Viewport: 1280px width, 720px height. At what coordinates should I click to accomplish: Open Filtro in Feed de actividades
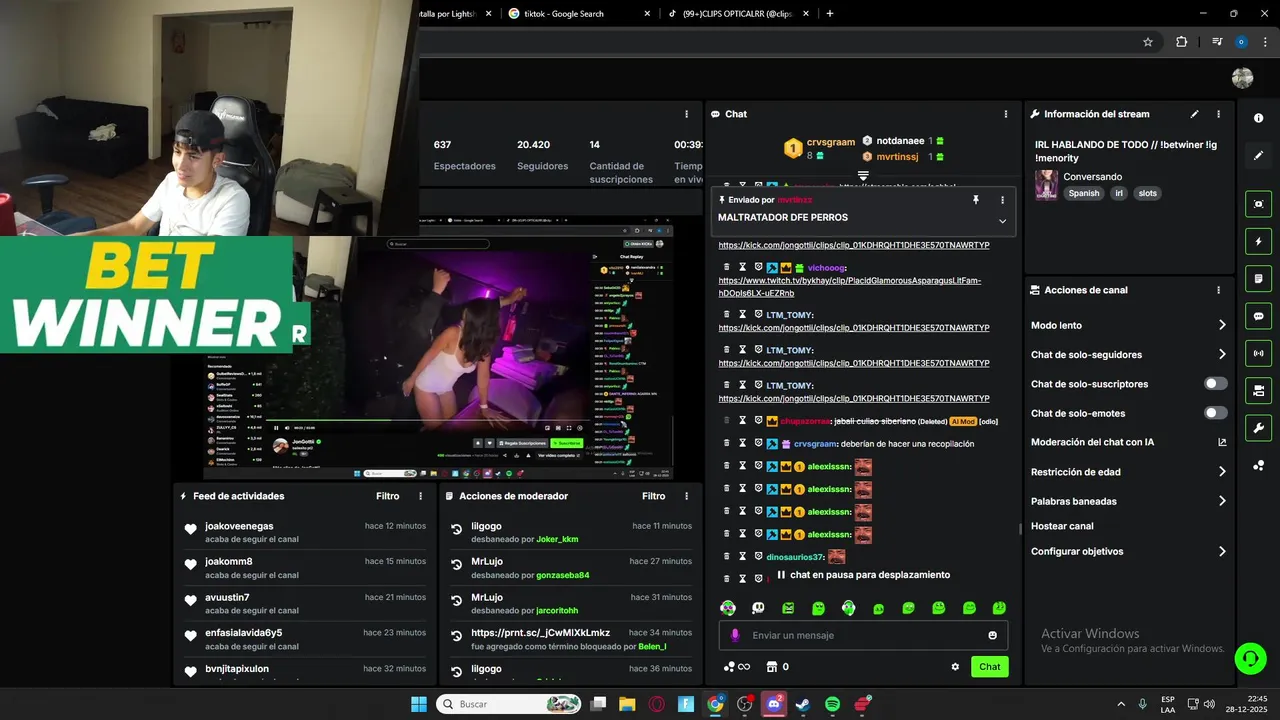(388, 496)
